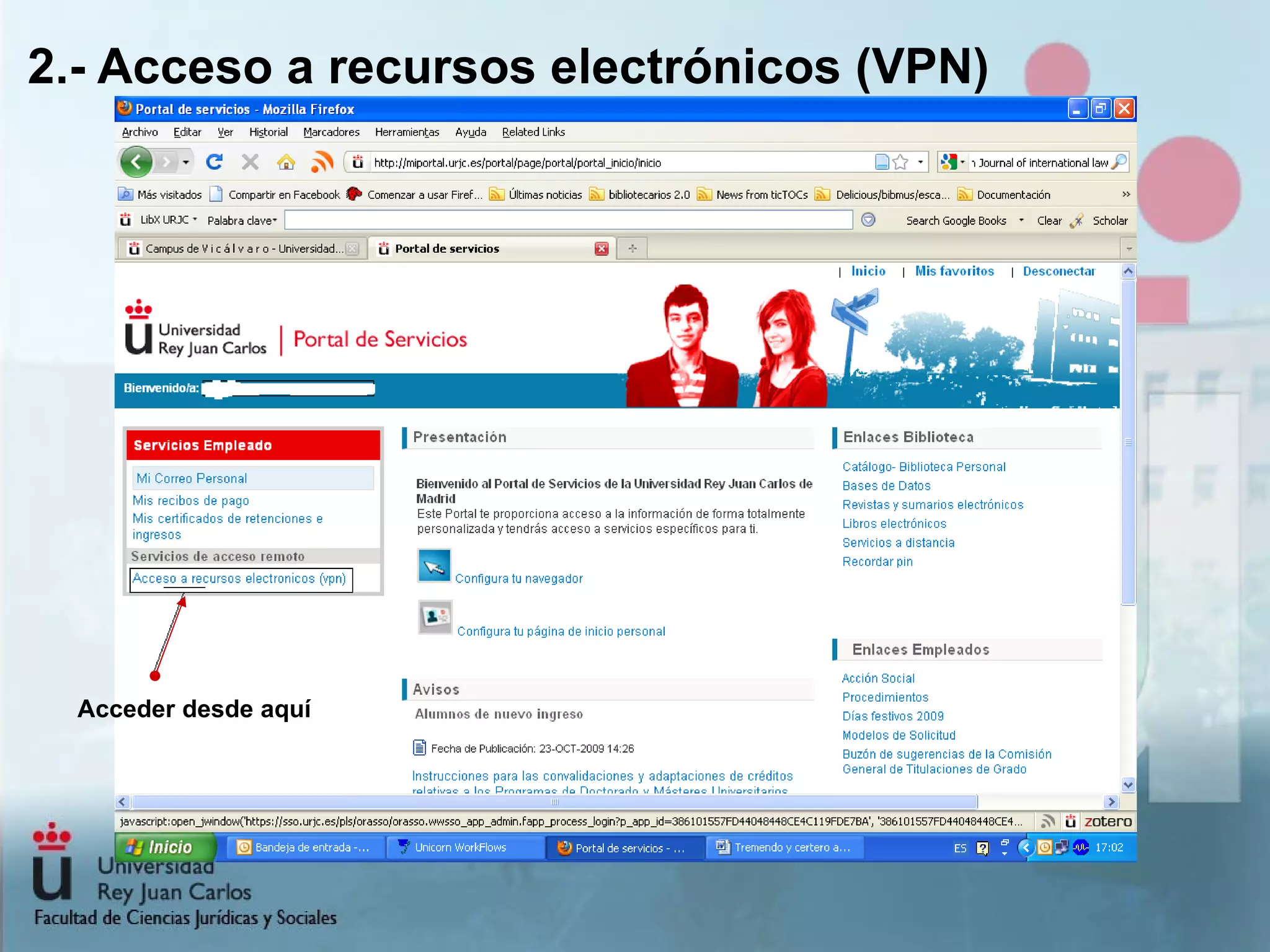1270x952 pixels.
Task: Click the Stop loading X icon
Action: coord(250,162)
